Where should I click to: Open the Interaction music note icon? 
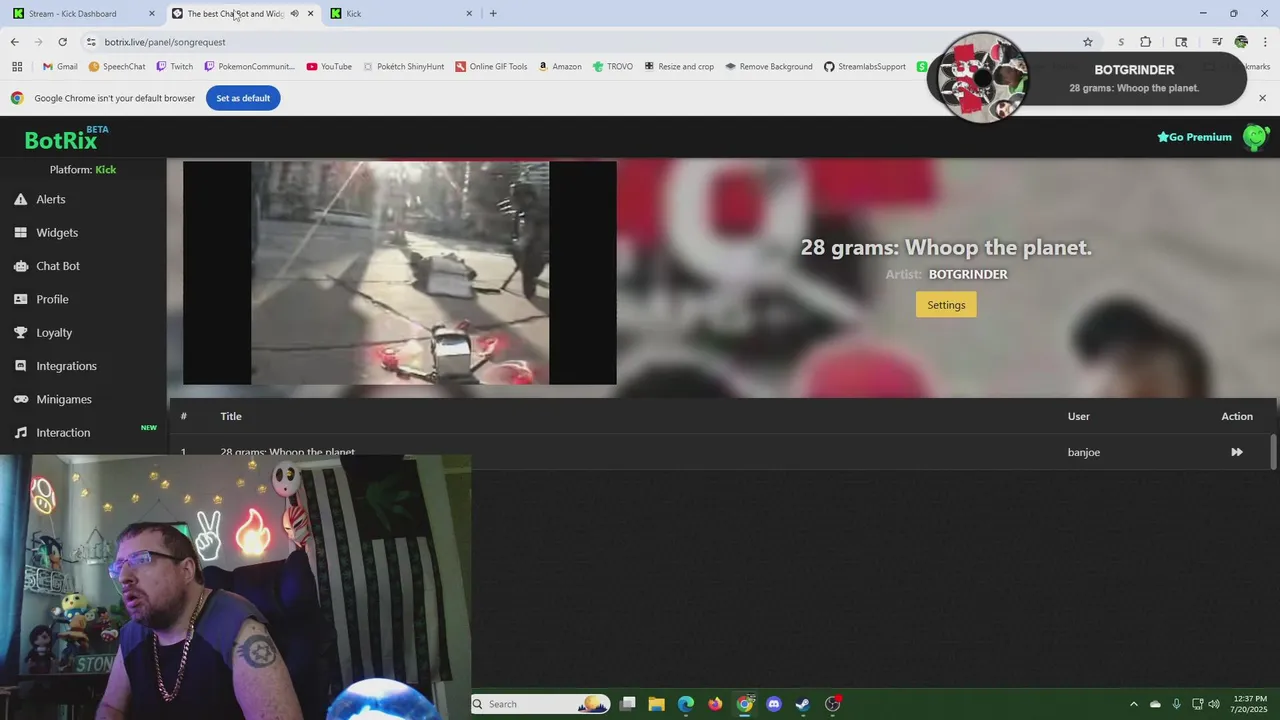pyautogui.click(x=20, y=433)
